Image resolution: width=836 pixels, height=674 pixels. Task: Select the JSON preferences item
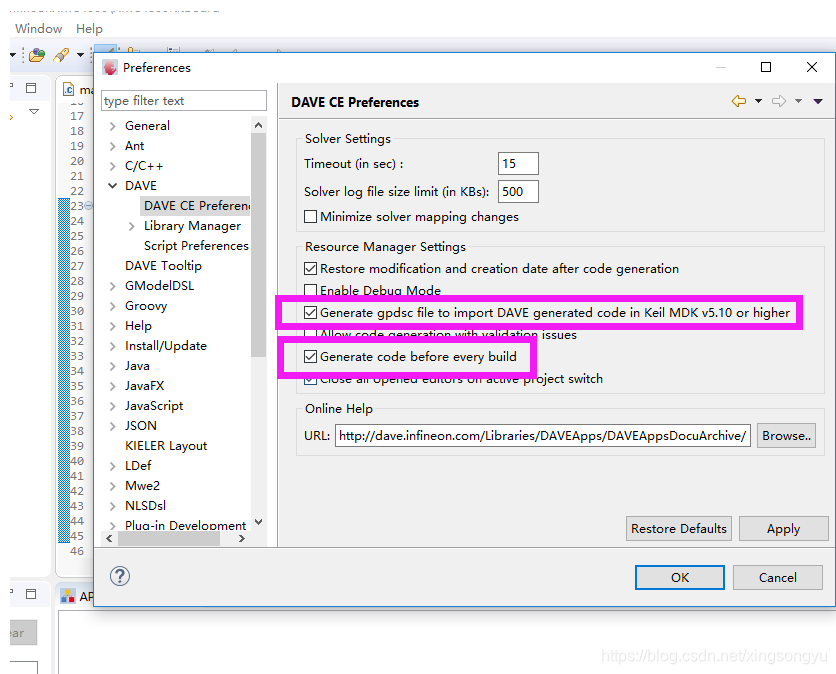141,426
